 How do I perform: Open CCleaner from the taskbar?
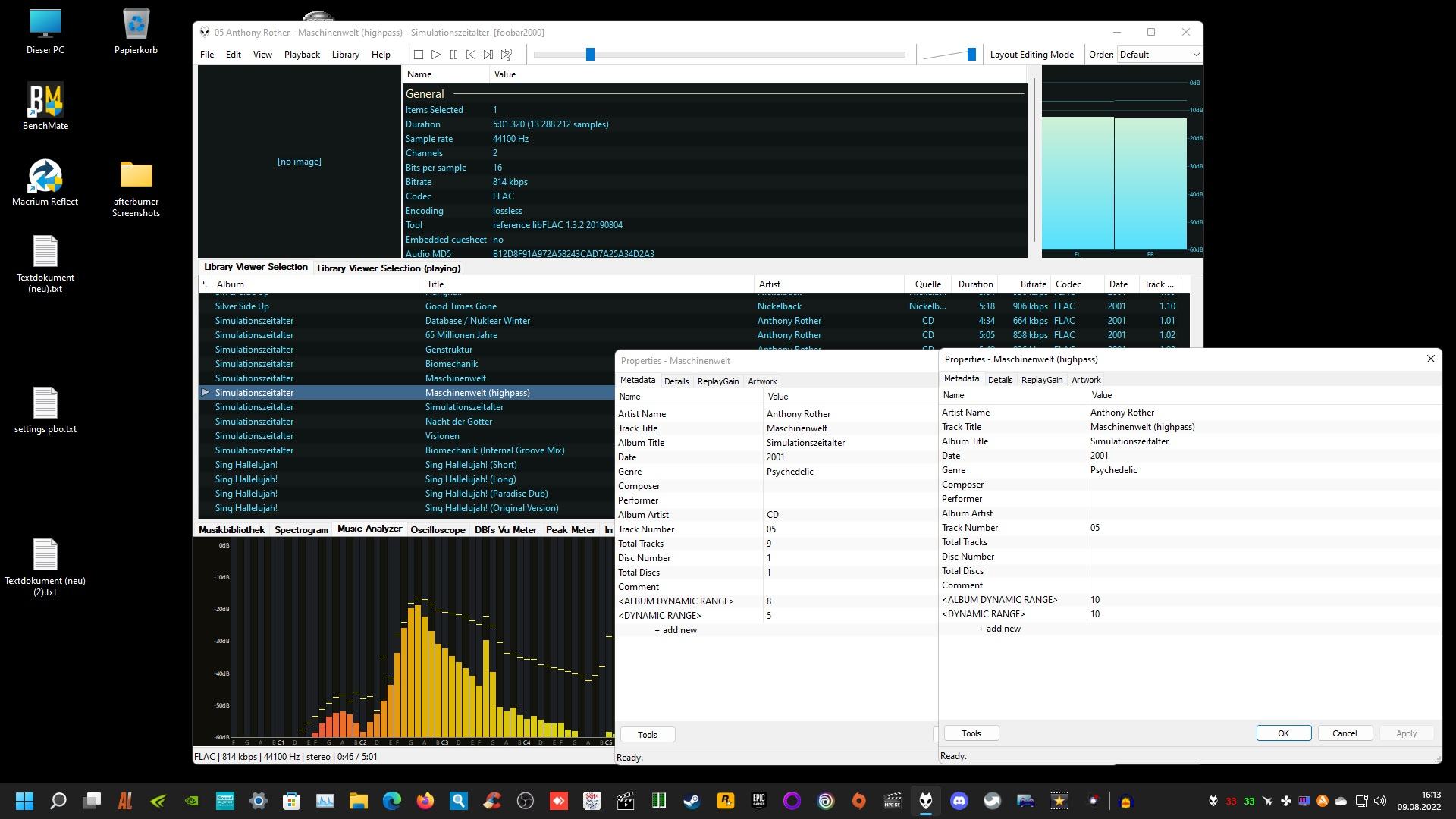pyautogui.click(x=492, y=801)
